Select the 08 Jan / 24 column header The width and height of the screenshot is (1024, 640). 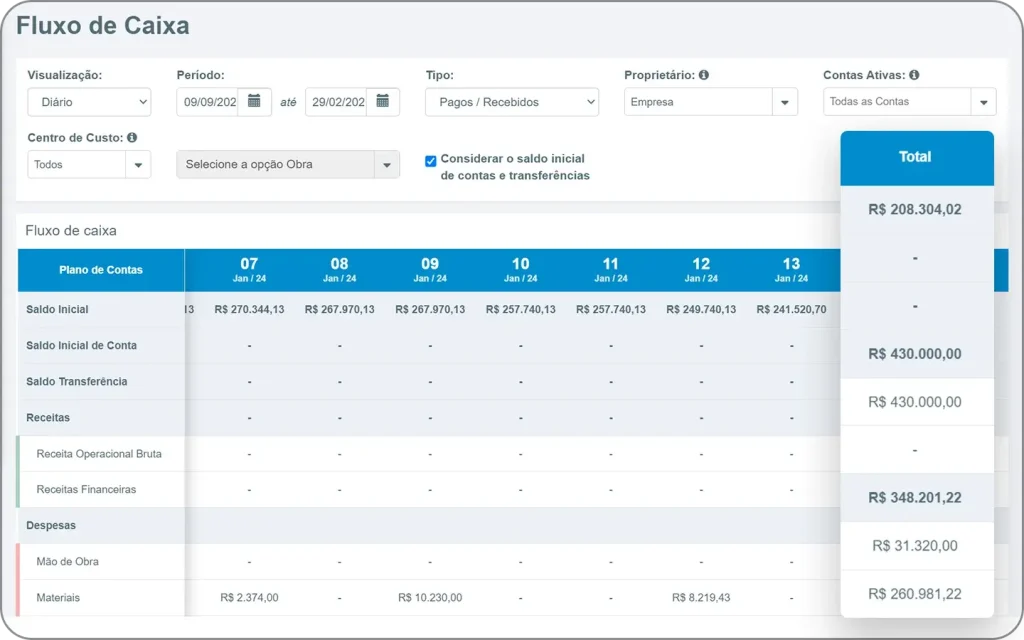pyautogui.click(x=340, y=270)
